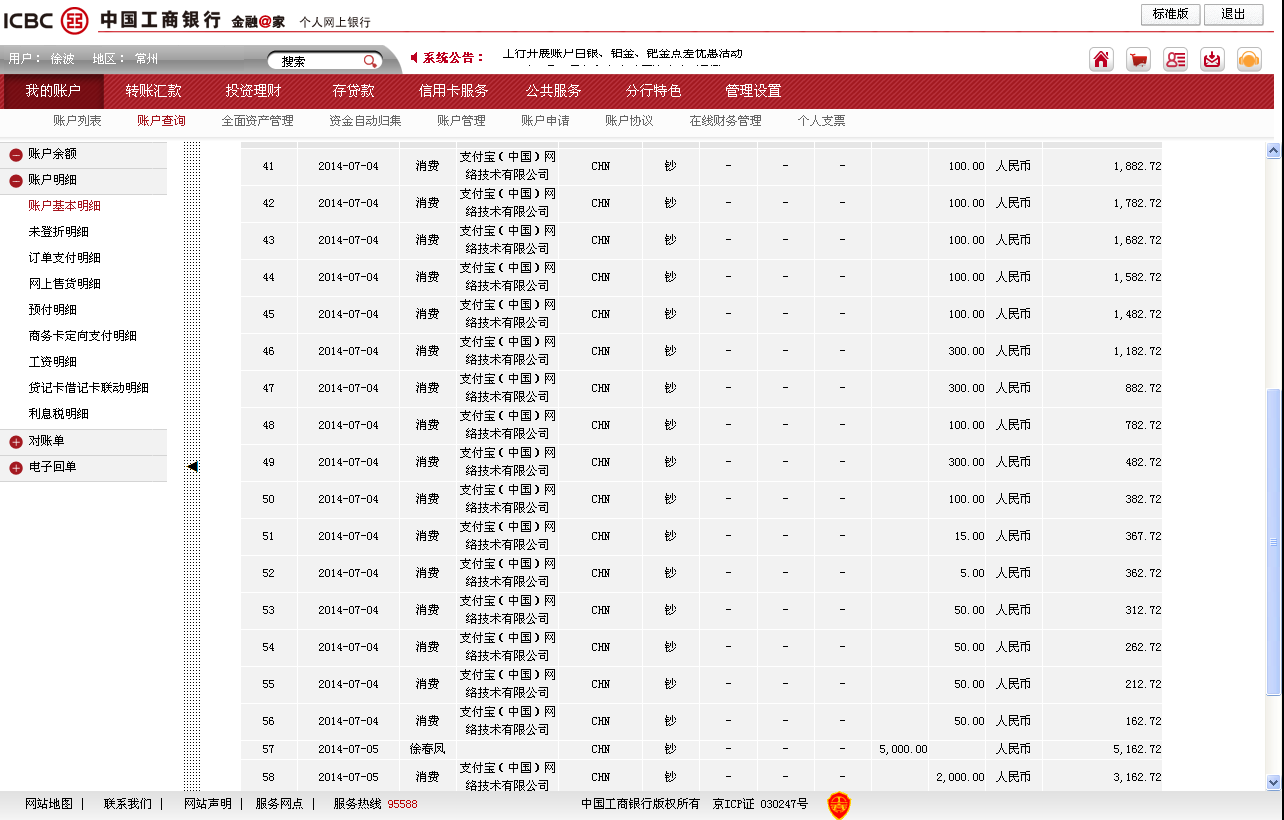Click the 15.00 amount in row 51

[969, 536]
